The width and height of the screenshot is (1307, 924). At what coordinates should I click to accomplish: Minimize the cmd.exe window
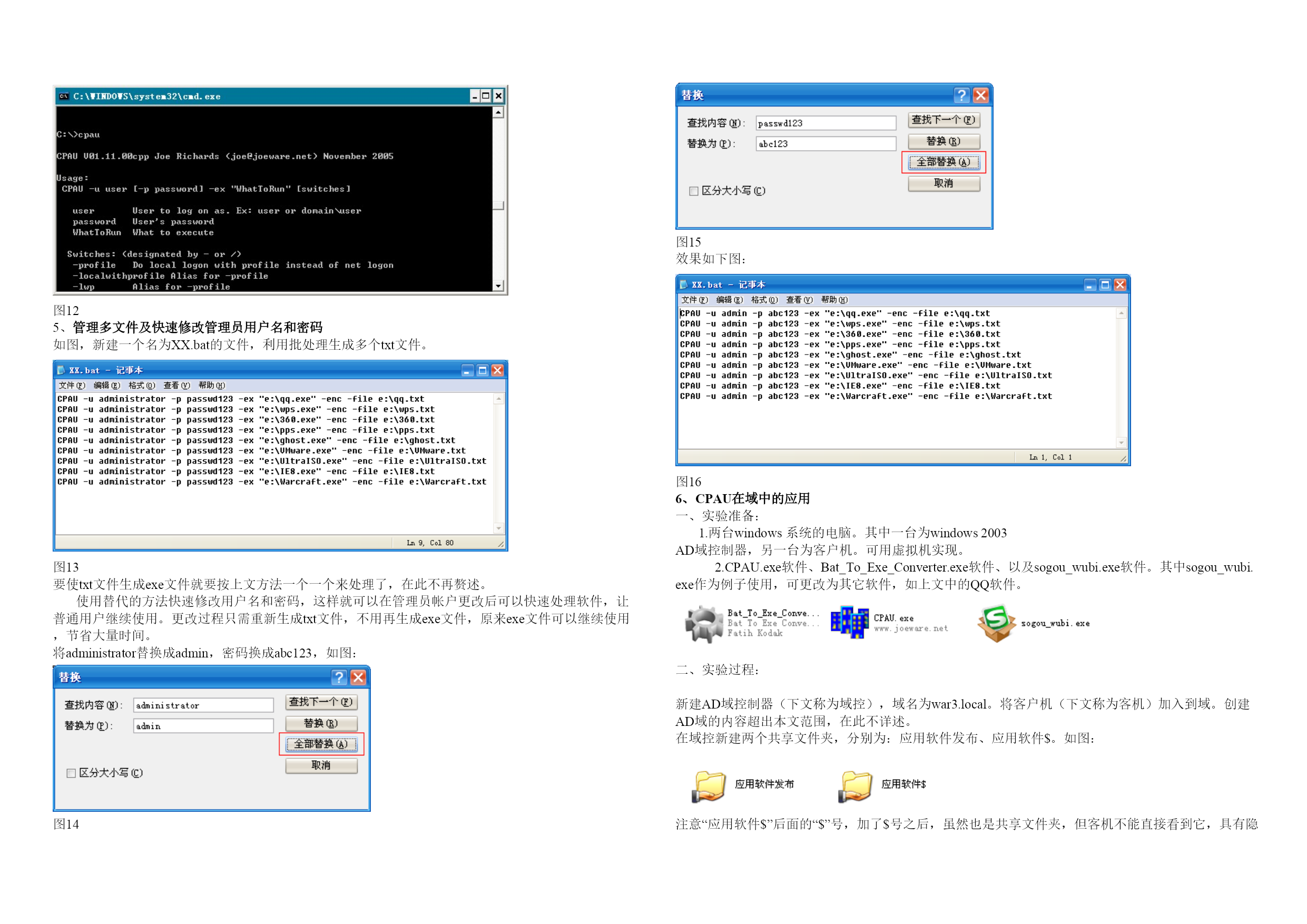[x=475, y=96]
